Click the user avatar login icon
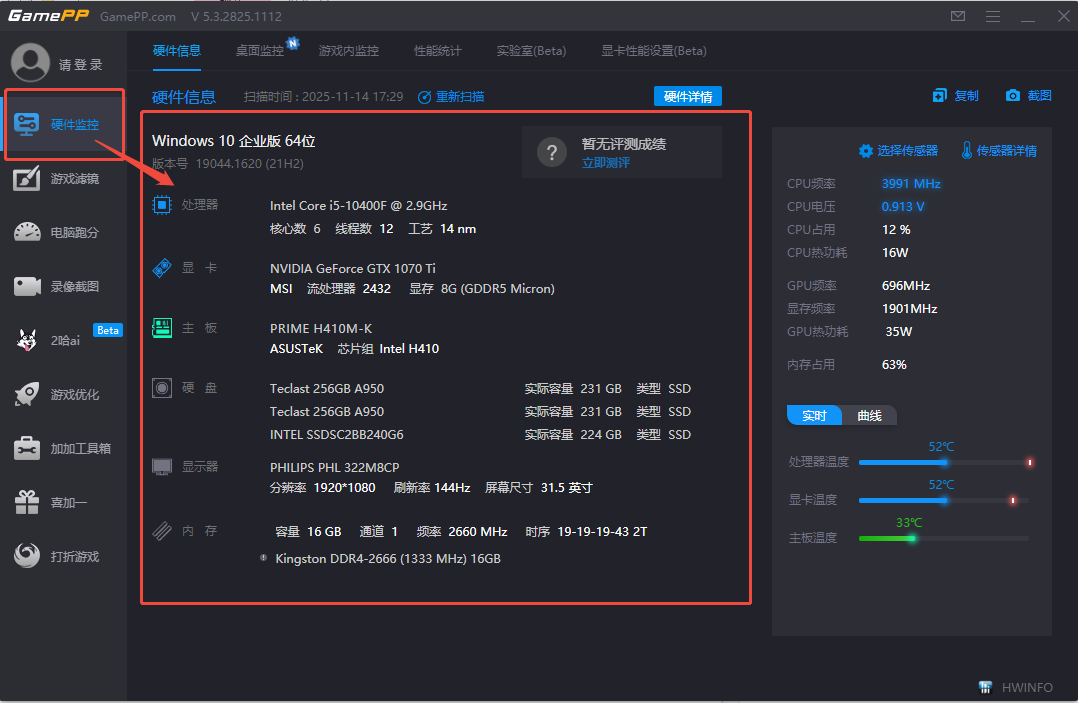Image resolution: width=1078 pixels, height=703 pixels. coord(30,63)
